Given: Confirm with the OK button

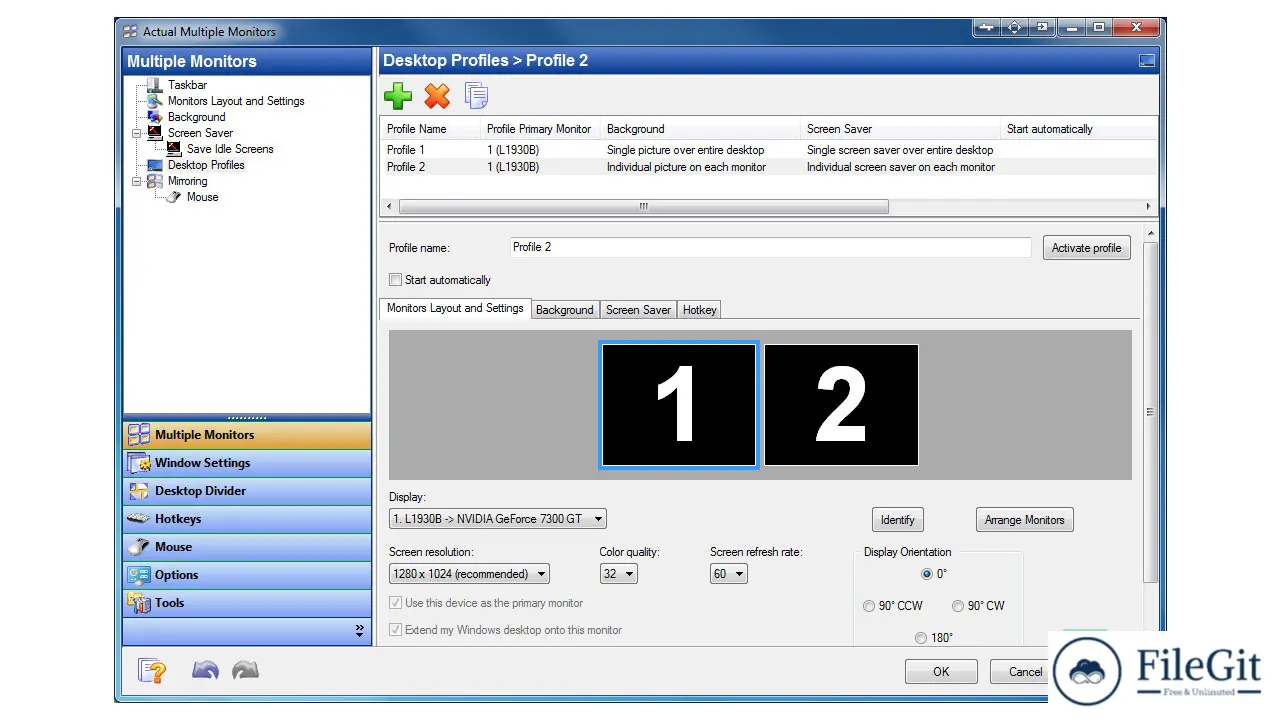Looking at the screenshot, I should tap(941, 672).
